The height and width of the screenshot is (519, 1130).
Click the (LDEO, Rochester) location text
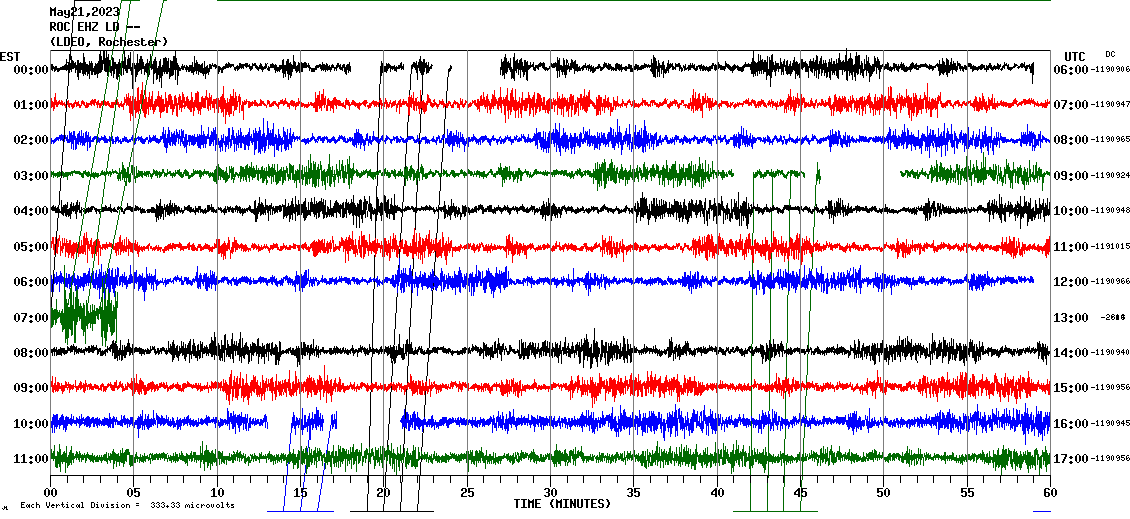pos(109,41)
